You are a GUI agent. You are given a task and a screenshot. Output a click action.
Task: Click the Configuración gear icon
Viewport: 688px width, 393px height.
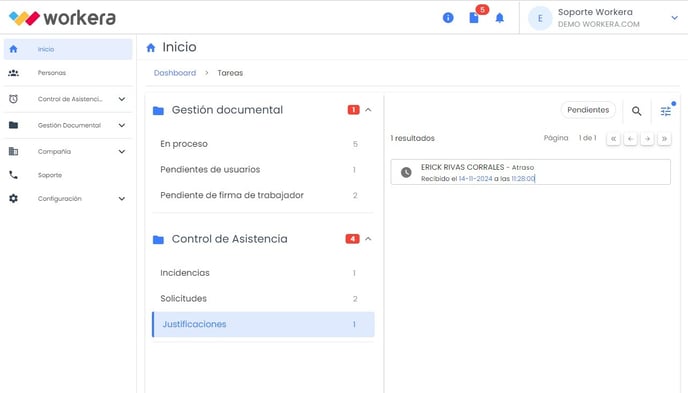(x=14, y=198)
